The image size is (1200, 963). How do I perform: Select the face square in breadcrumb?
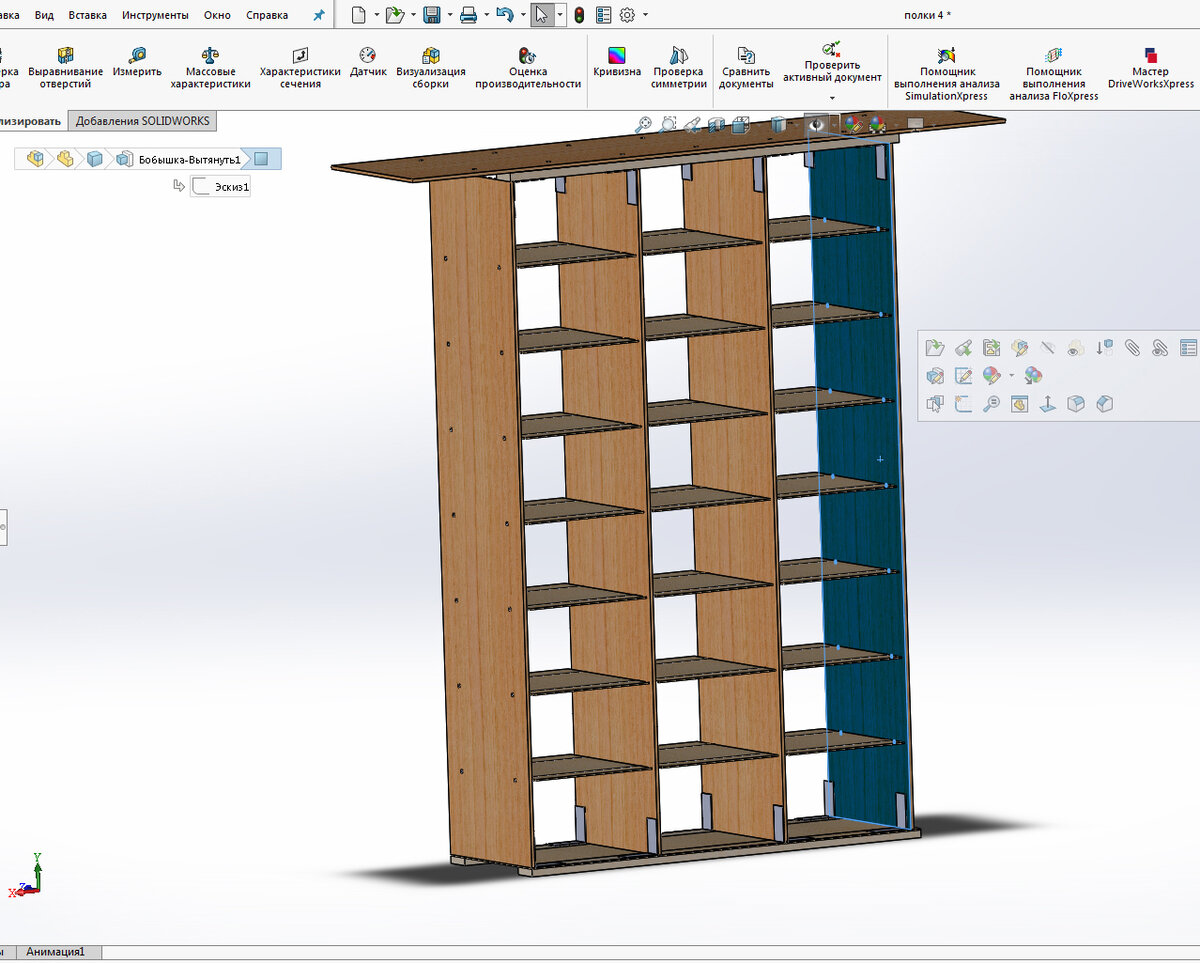(261, 159)
